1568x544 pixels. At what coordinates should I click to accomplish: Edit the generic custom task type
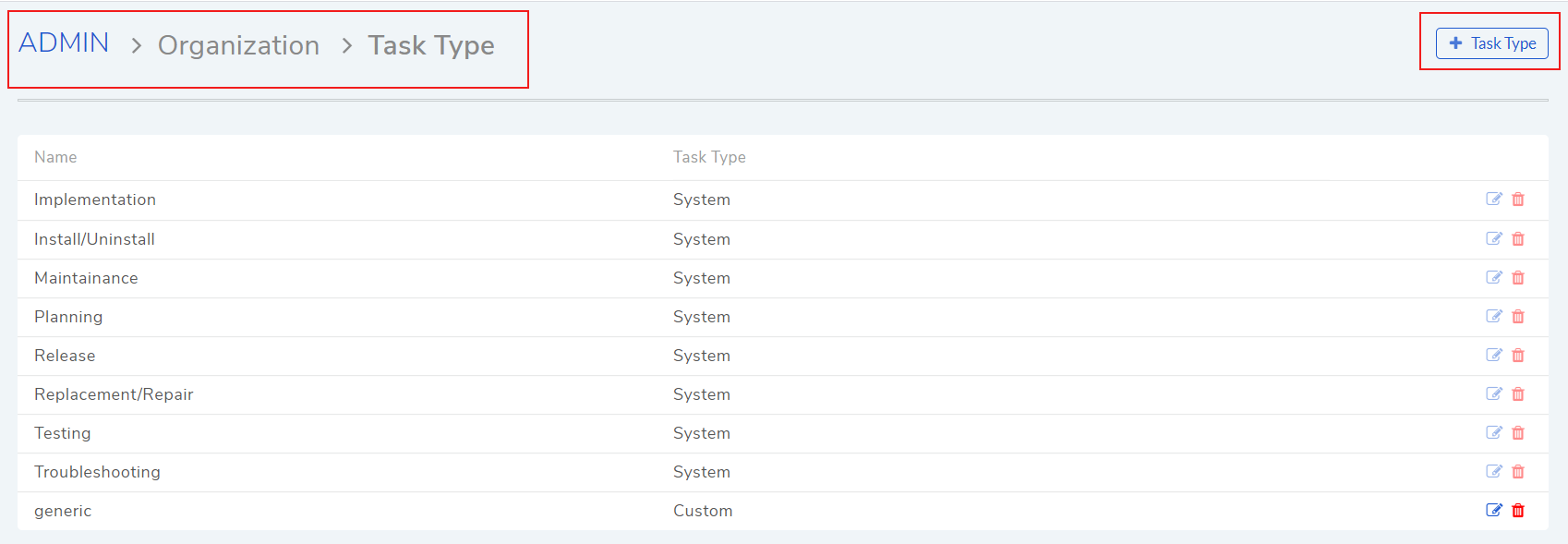(1494, 510)
